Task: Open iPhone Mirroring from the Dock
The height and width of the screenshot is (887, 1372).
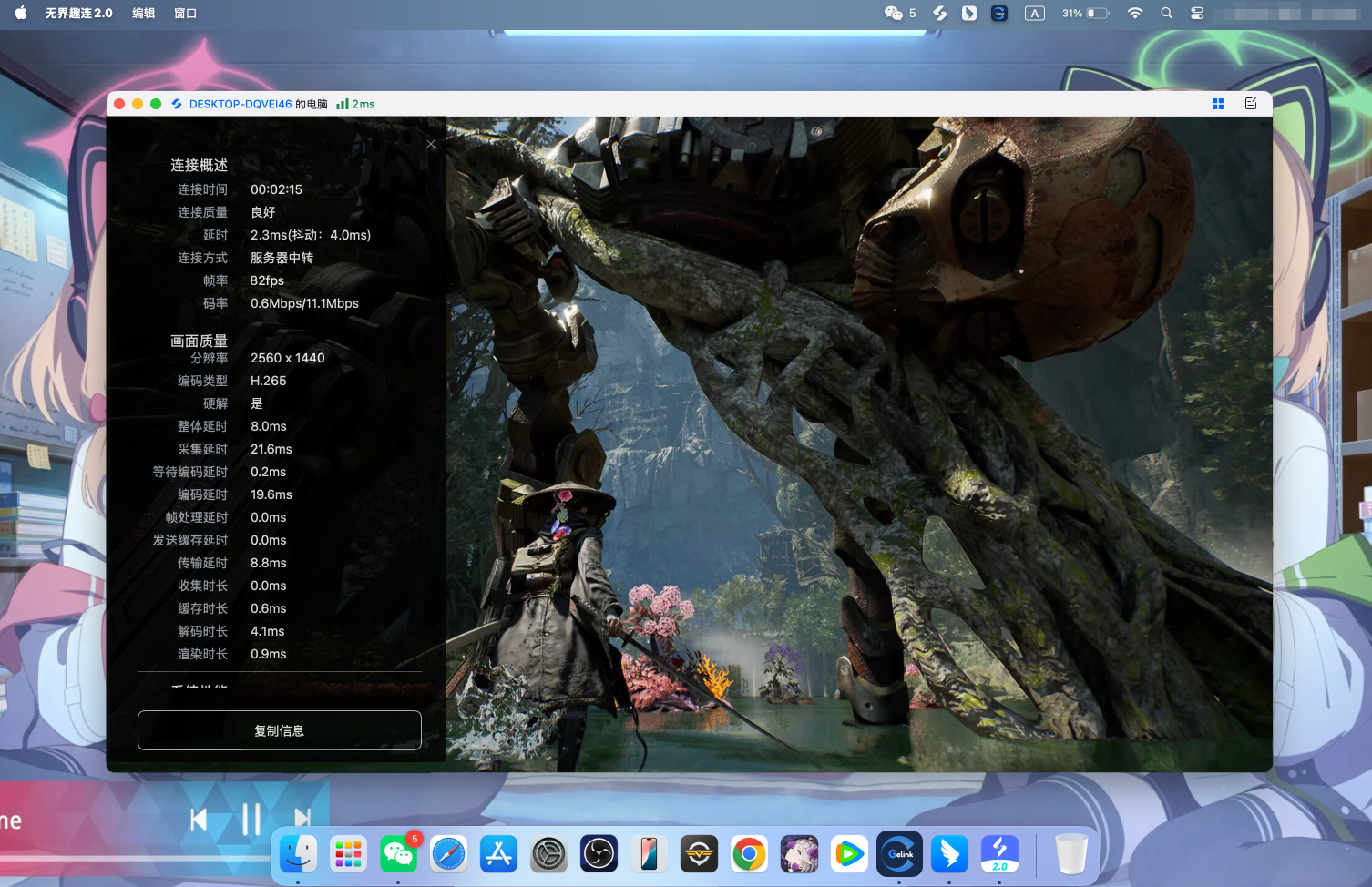Action: [x=650, y=854]
